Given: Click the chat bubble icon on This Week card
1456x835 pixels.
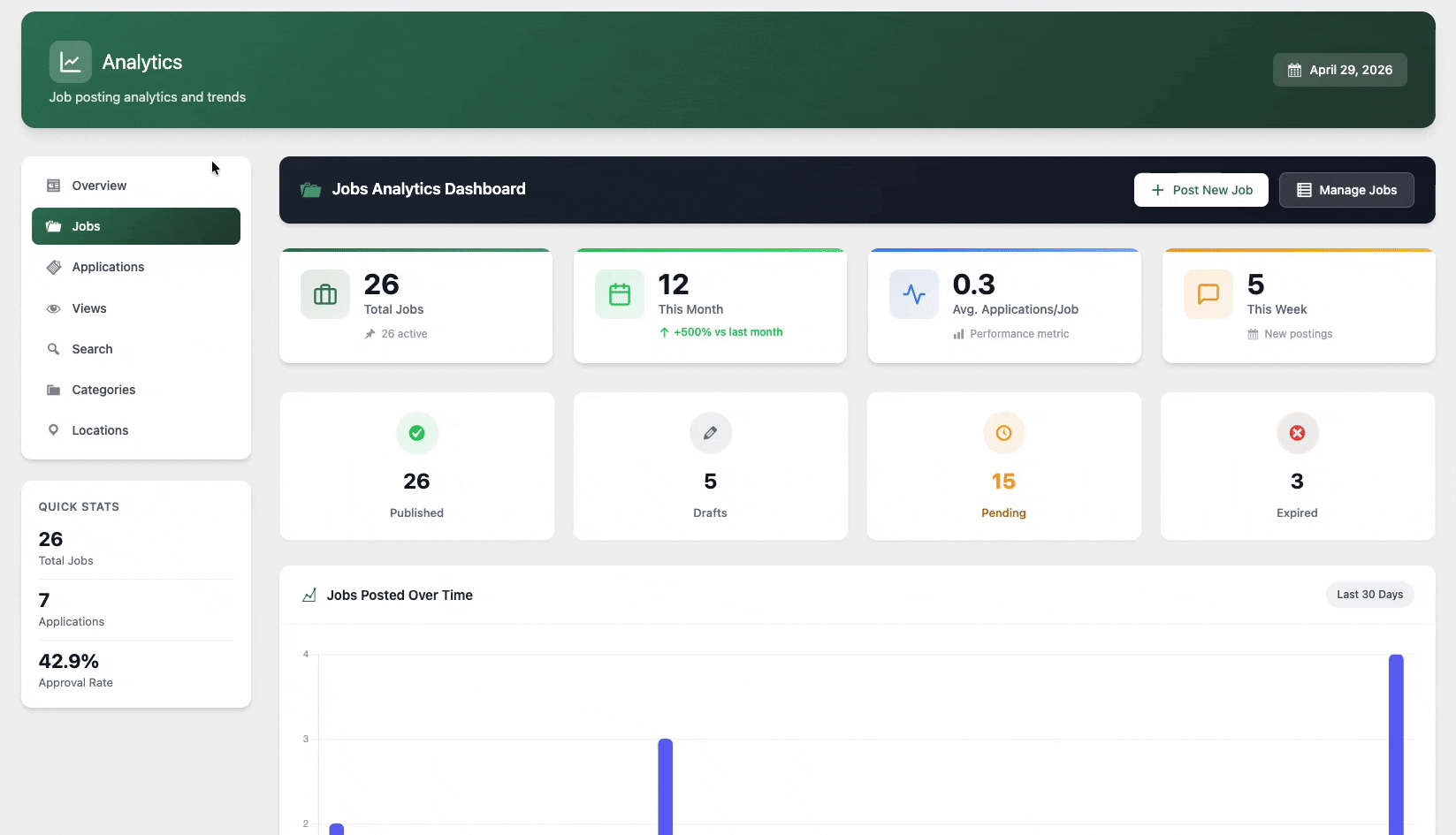Looking at the screenshot, I should (1208, 294).
